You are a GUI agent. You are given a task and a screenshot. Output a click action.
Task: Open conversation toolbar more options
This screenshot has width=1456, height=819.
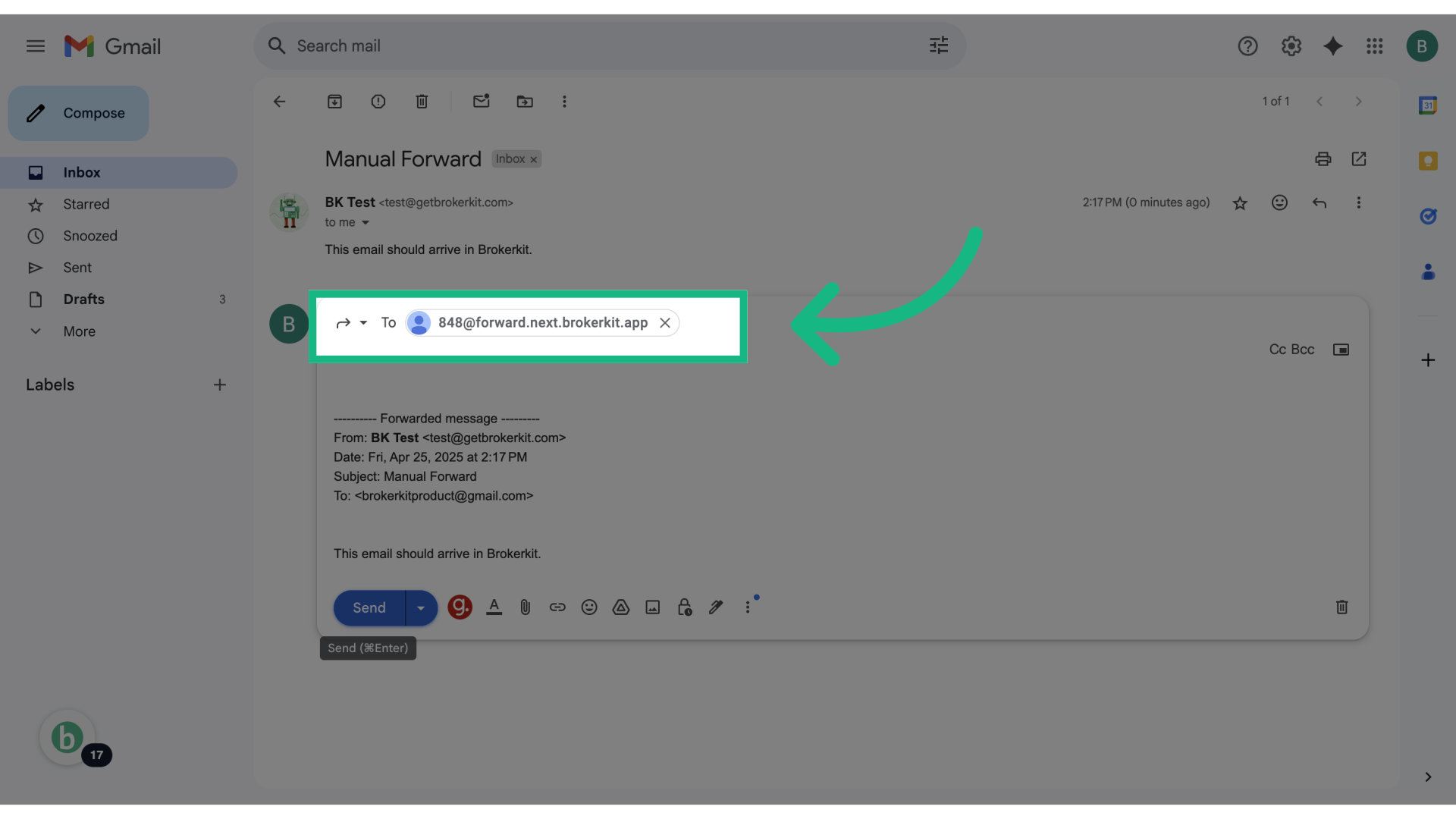point(564,102)
